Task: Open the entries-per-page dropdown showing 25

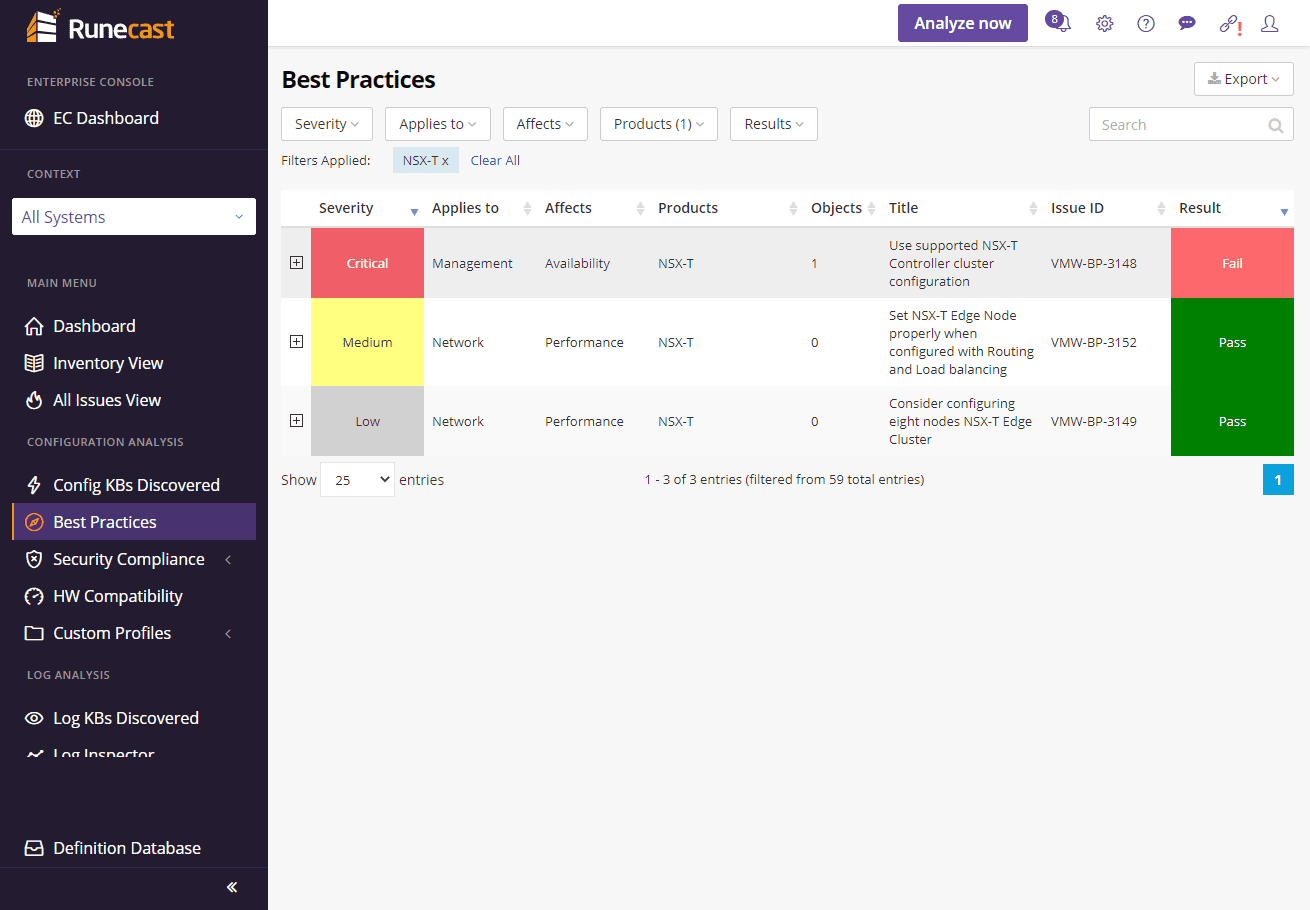Action: [357, 480]
